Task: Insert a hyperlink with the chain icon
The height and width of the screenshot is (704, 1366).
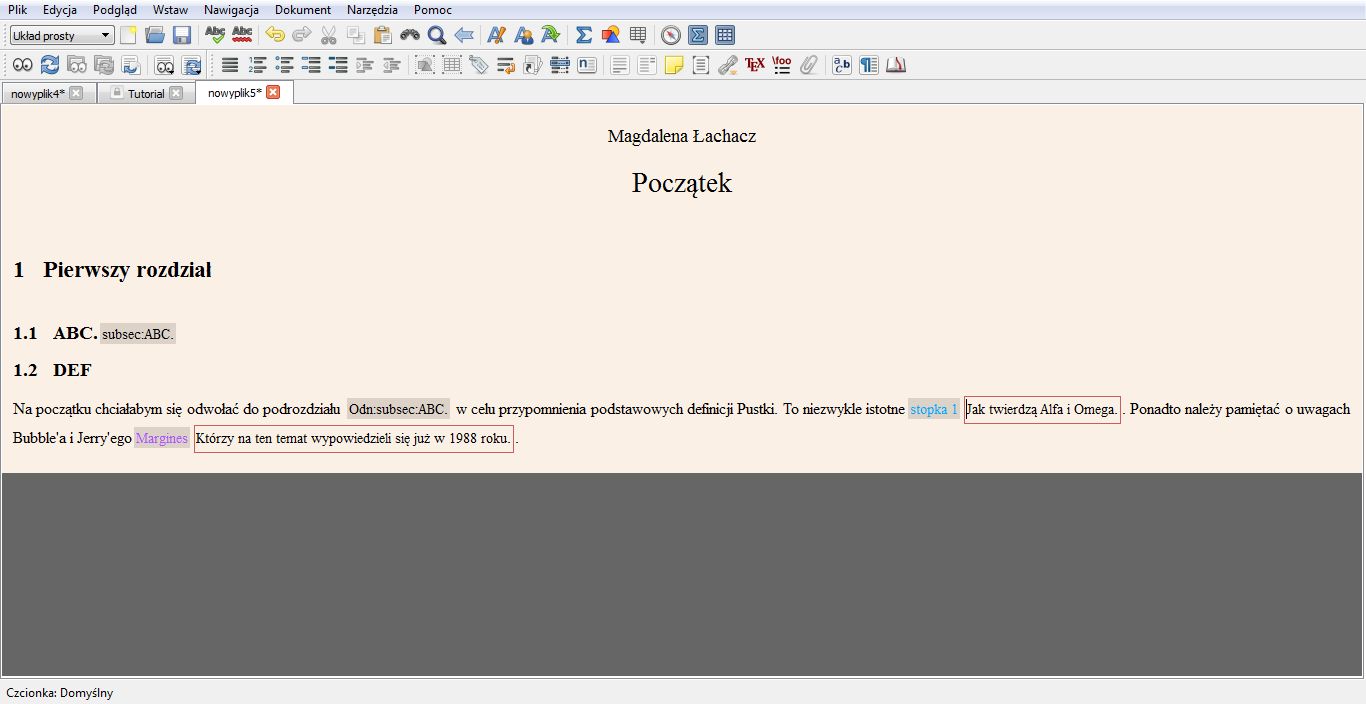Action: 728,65
